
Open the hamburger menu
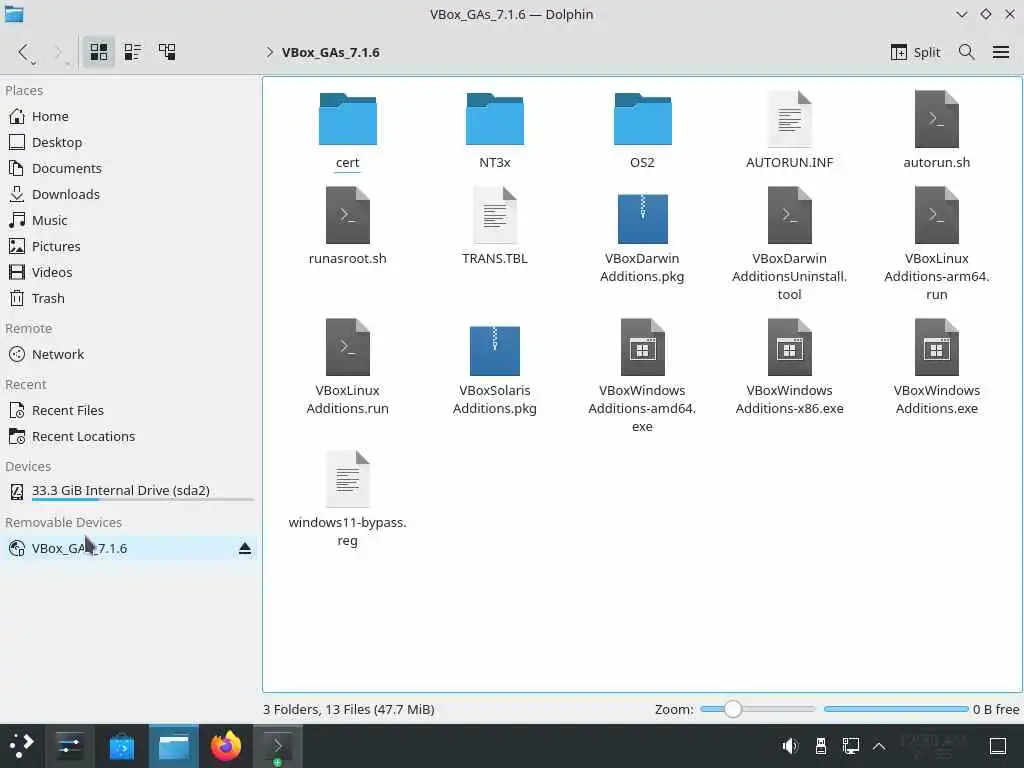point(1000,52)
